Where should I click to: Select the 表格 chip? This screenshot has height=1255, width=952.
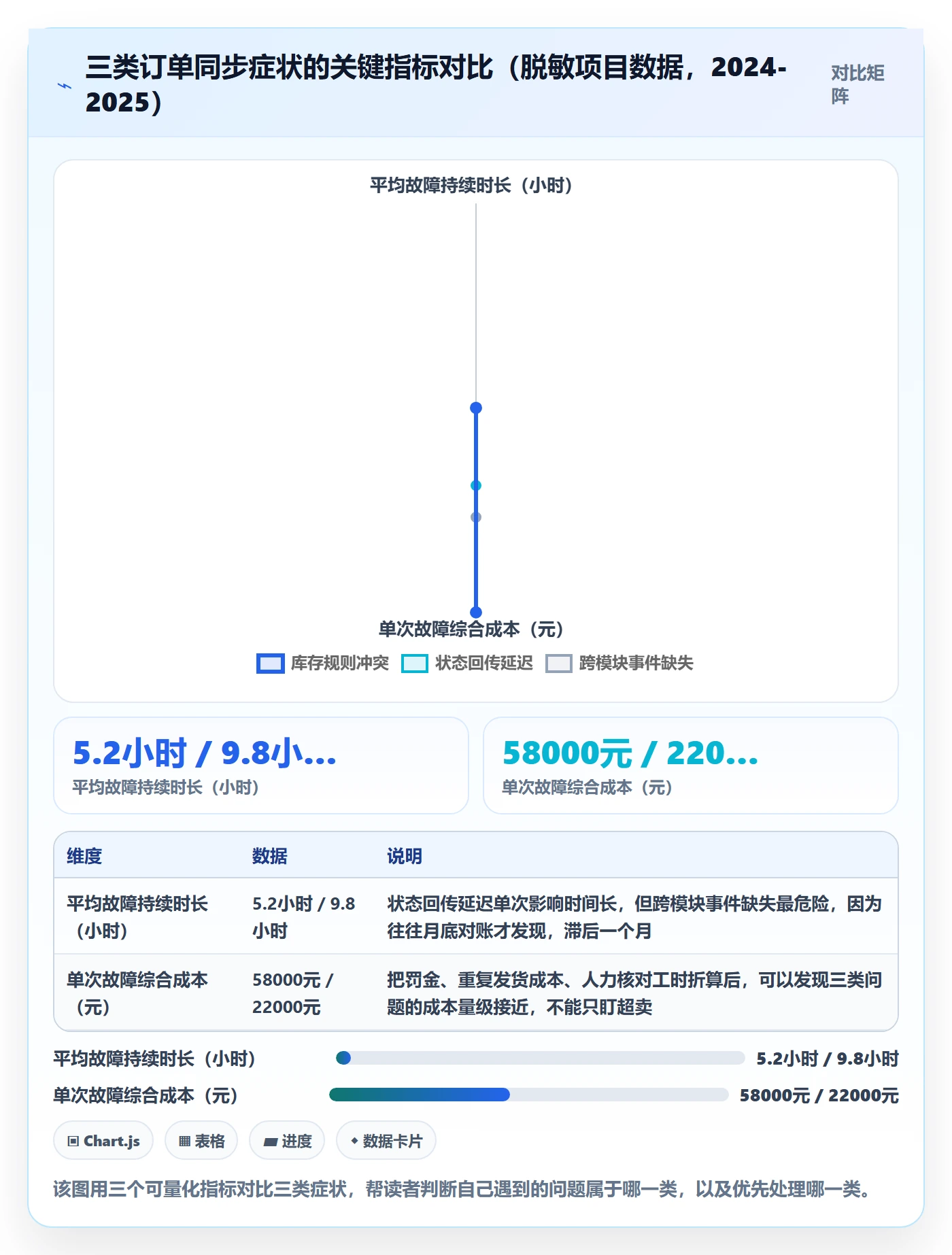coord(201,1141)
